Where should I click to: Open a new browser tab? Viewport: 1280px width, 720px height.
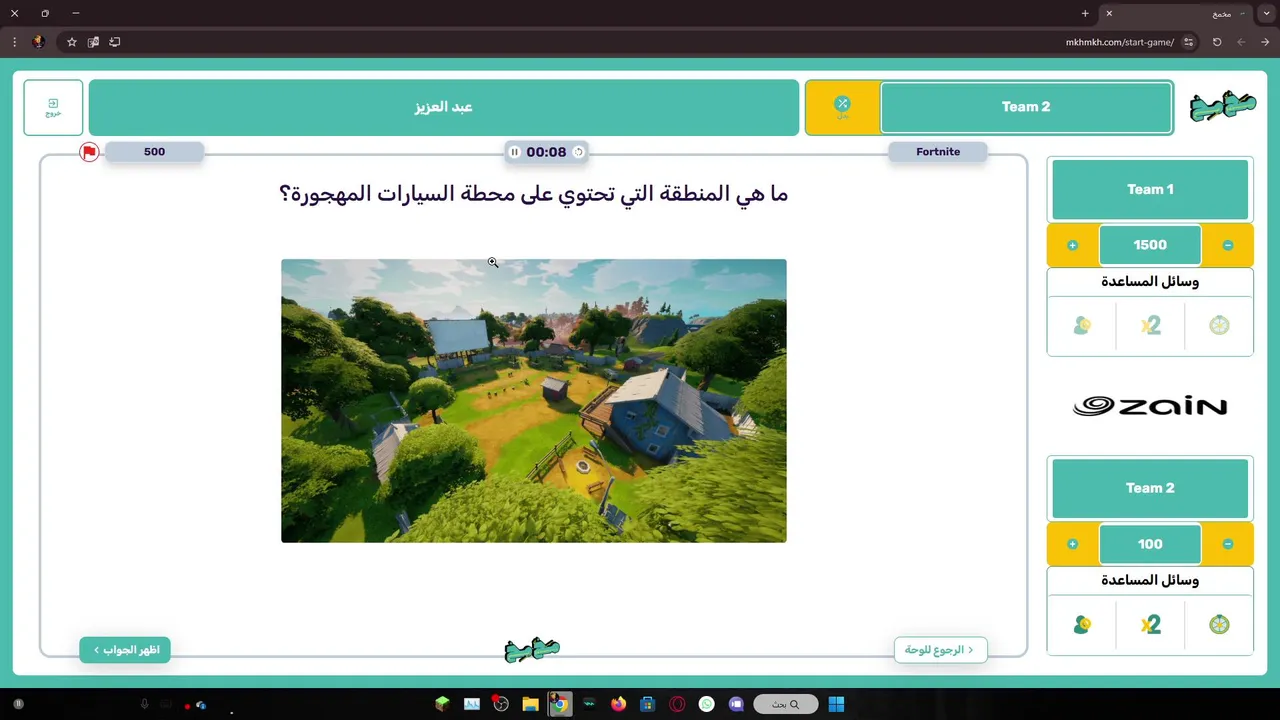tap(1085, 13)
